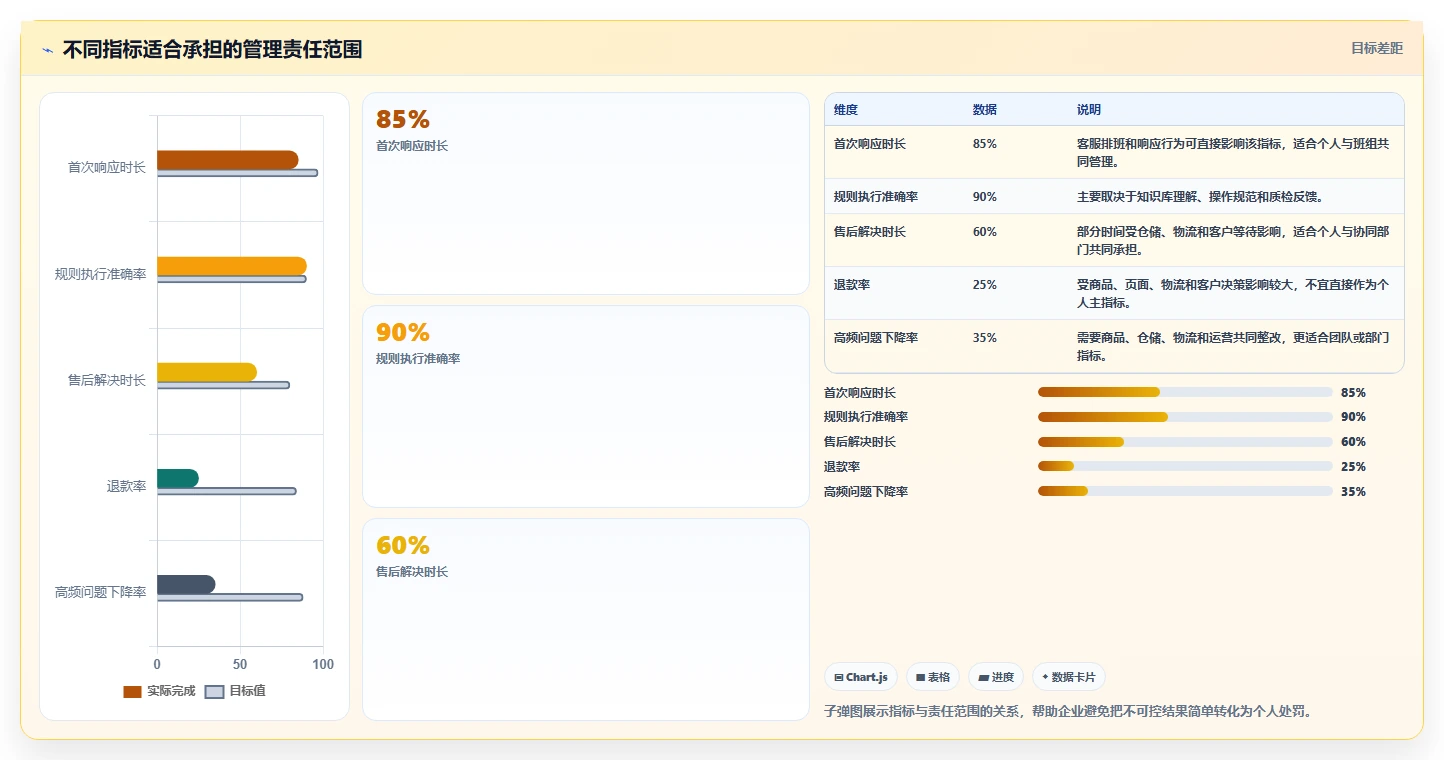Click the 90% 规则执行准确率 data card

click(x=585, y=406)
